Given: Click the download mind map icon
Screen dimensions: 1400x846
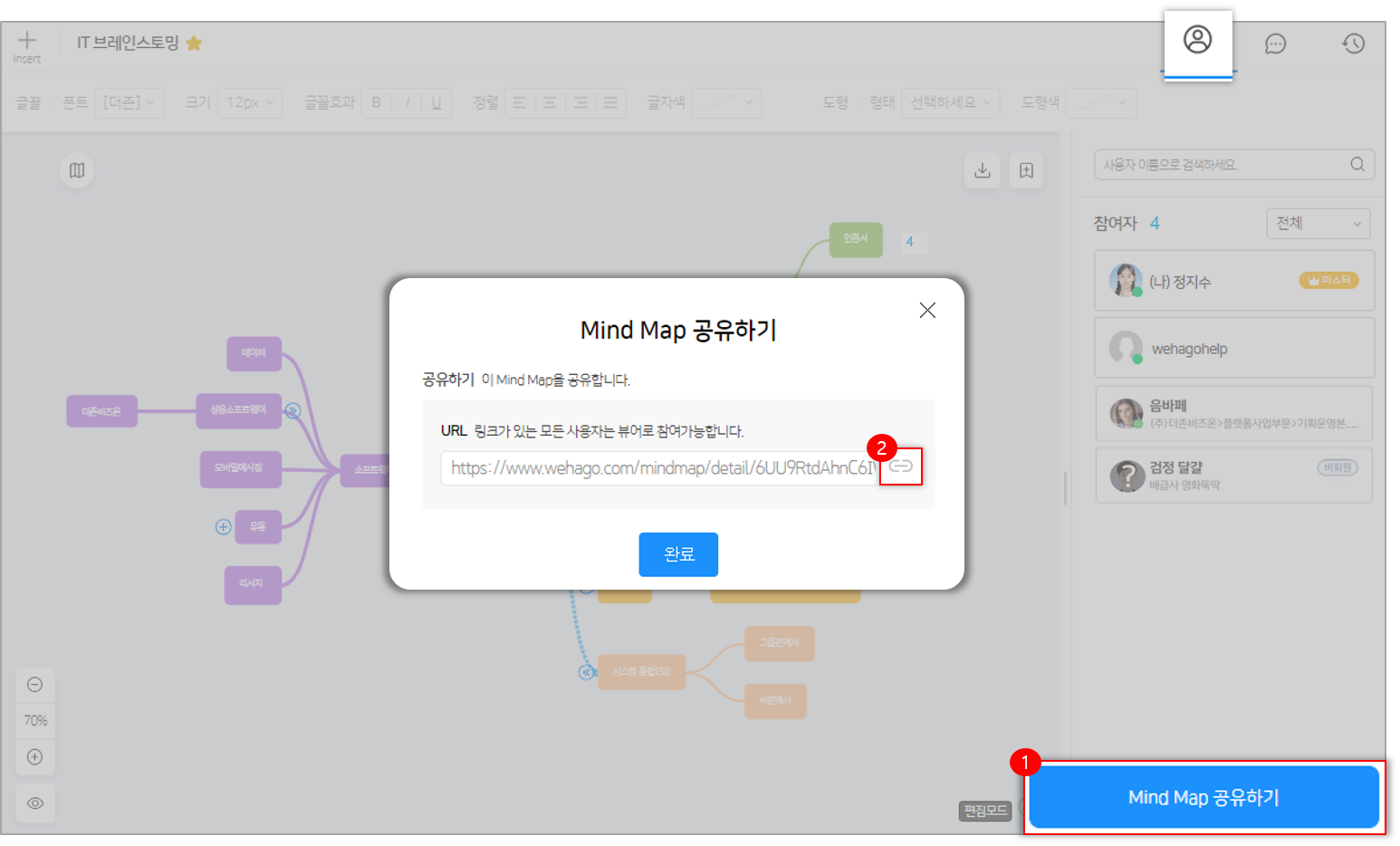Looking at the screenshot, I should (x=982, y=170).
